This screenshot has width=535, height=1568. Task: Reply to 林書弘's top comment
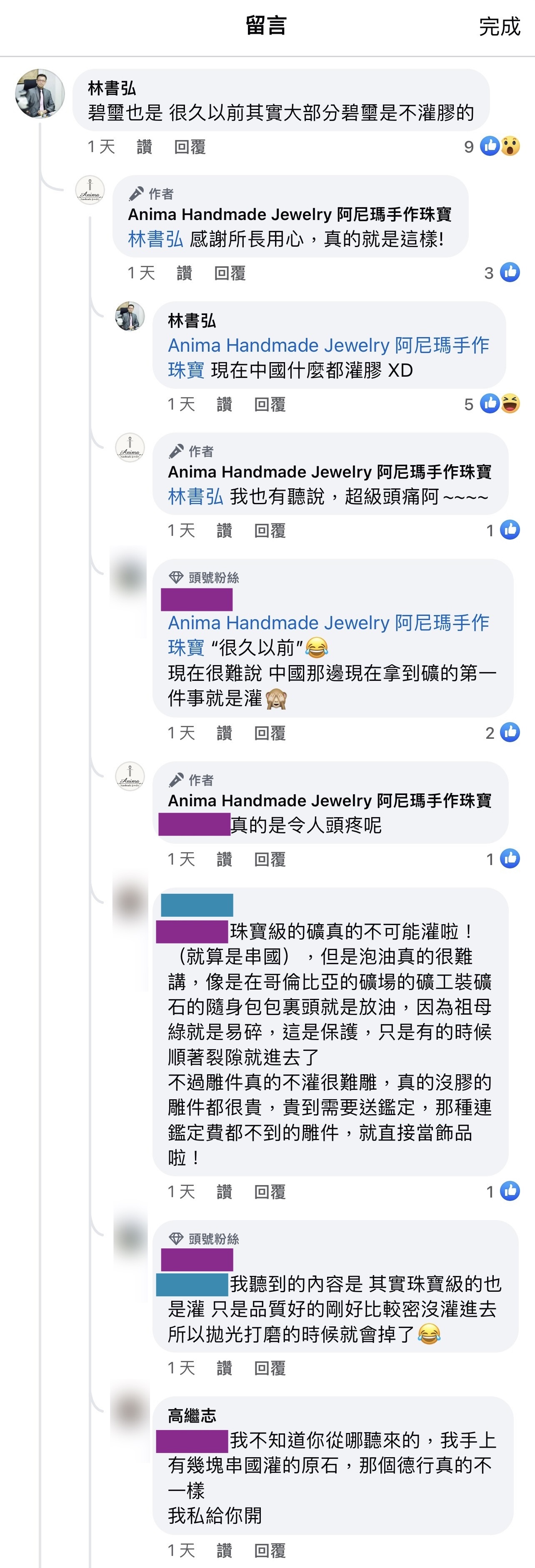tap(190, 147)
